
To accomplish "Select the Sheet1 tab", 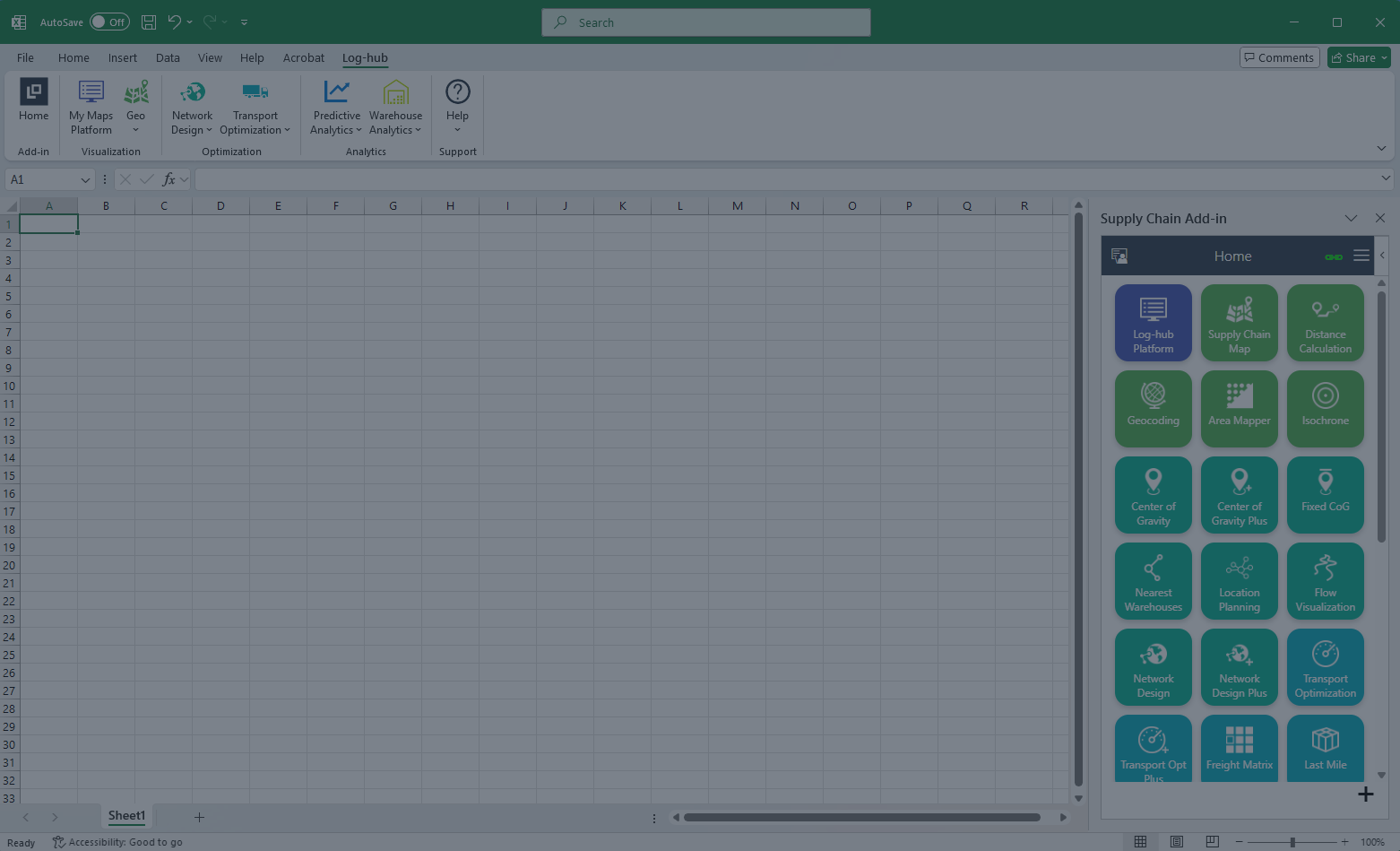I will [x=126, y=816].
